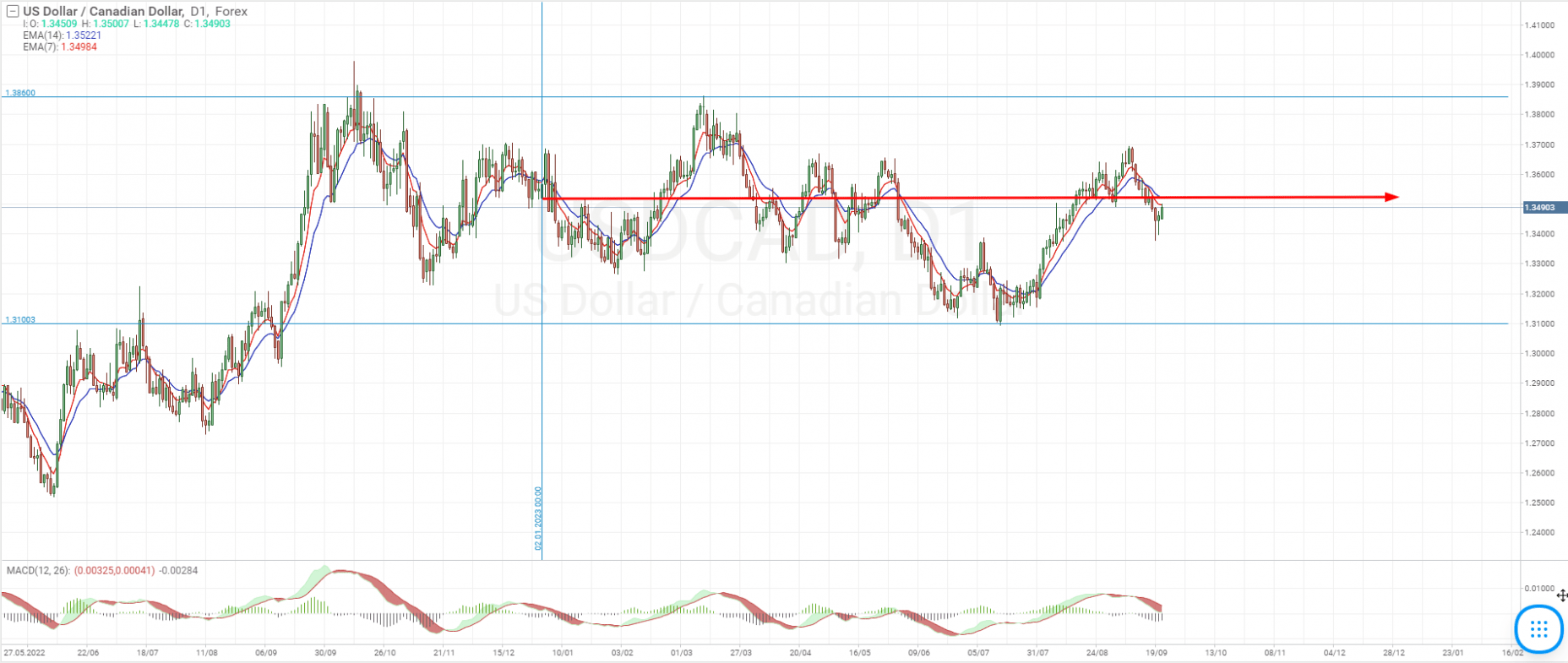Click the 1.37000 price axis label

[1539, 144]
